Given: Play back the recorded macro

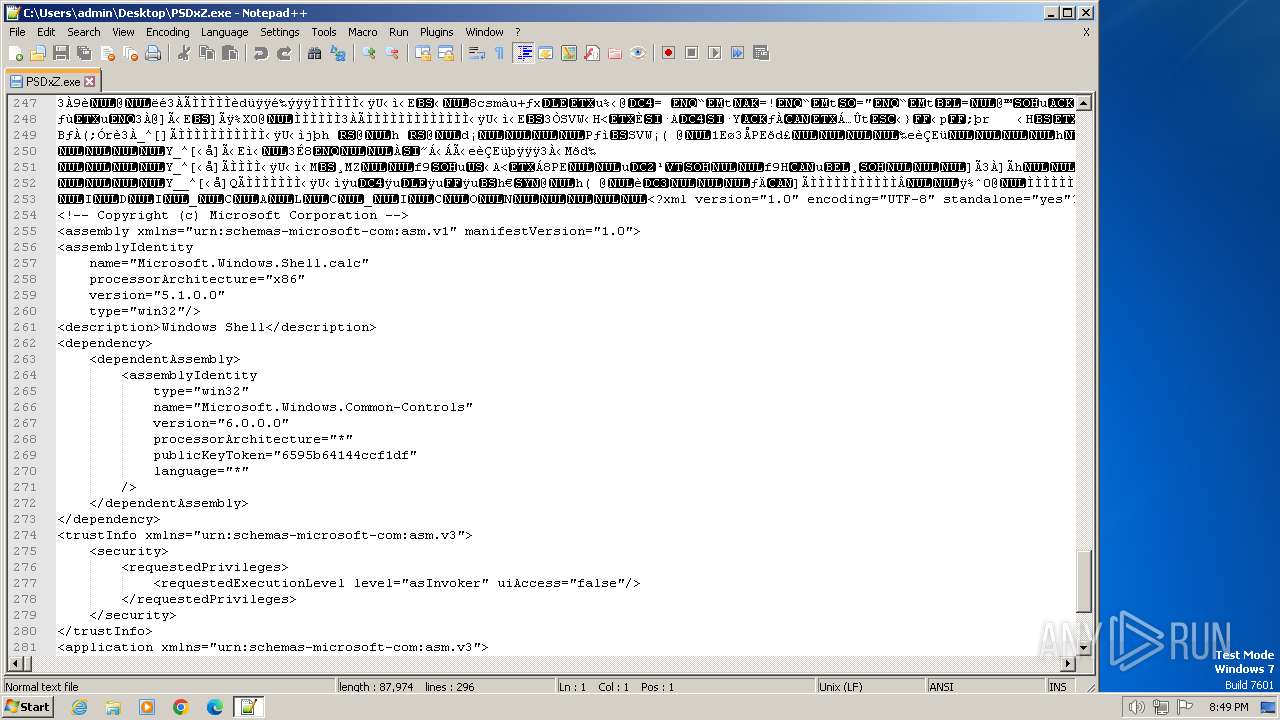Looking at the screenshot, I should 715,53.
